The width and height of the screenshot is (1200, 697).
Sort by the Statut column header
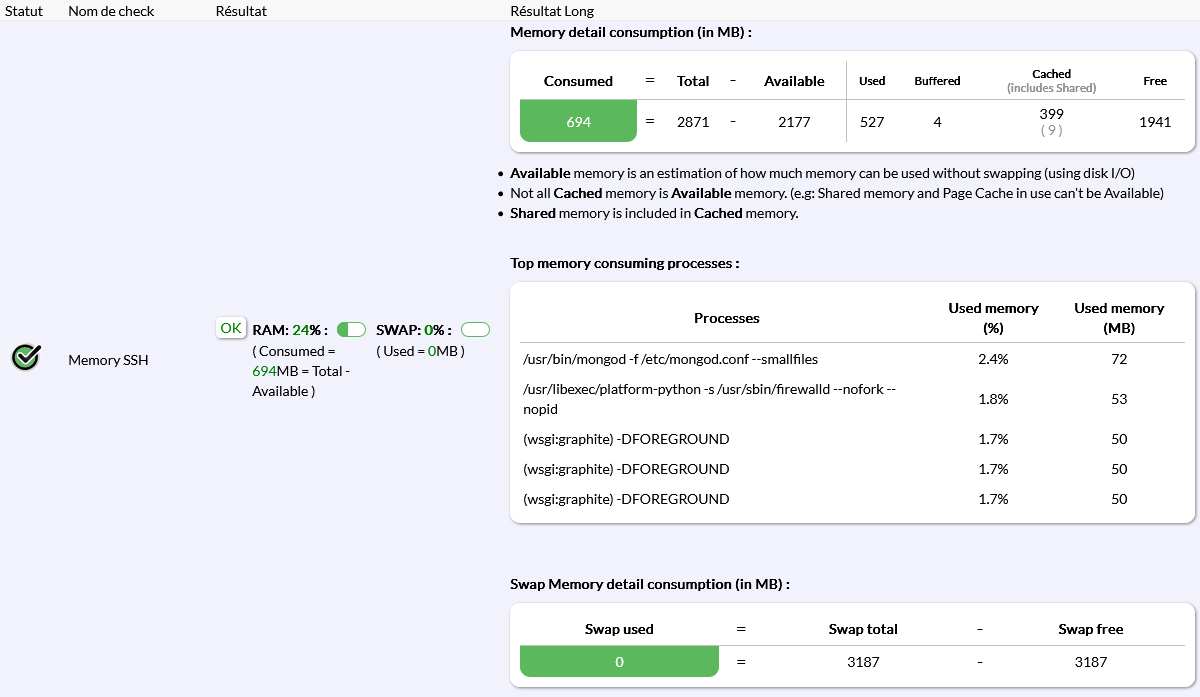pyautogui.click(x=24, y=11)
